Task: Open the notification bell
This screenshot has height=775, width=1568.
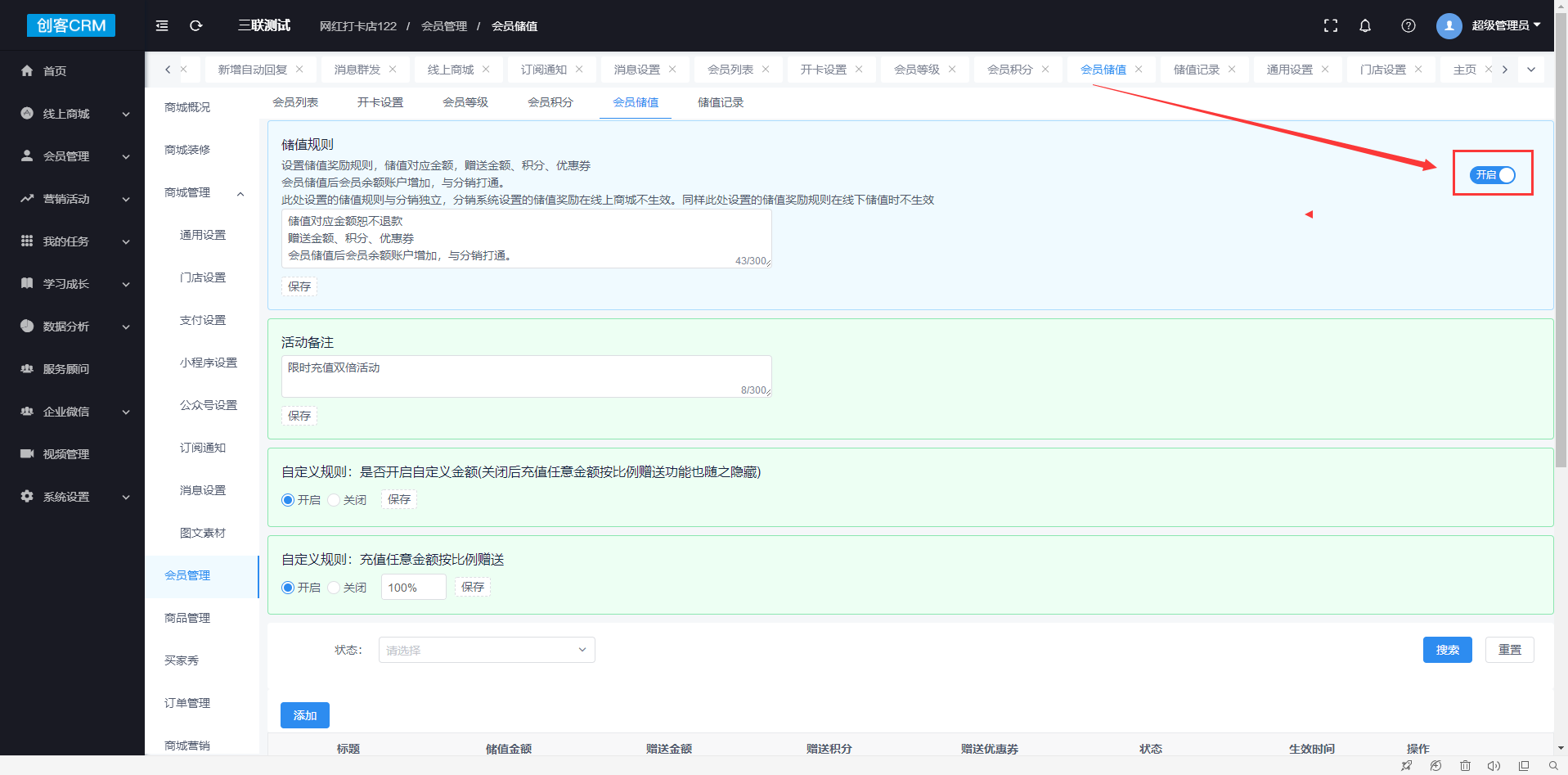Action: click(1365, 26)
